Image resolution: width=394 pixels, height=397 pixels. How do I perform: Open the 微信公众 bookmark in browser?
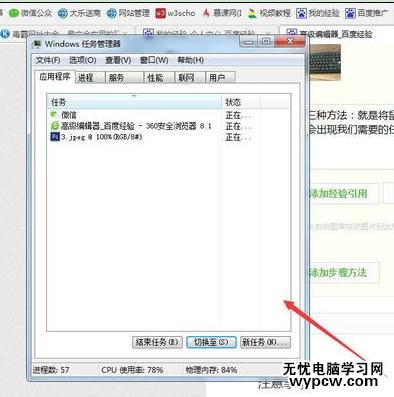(x=31, y=13)
